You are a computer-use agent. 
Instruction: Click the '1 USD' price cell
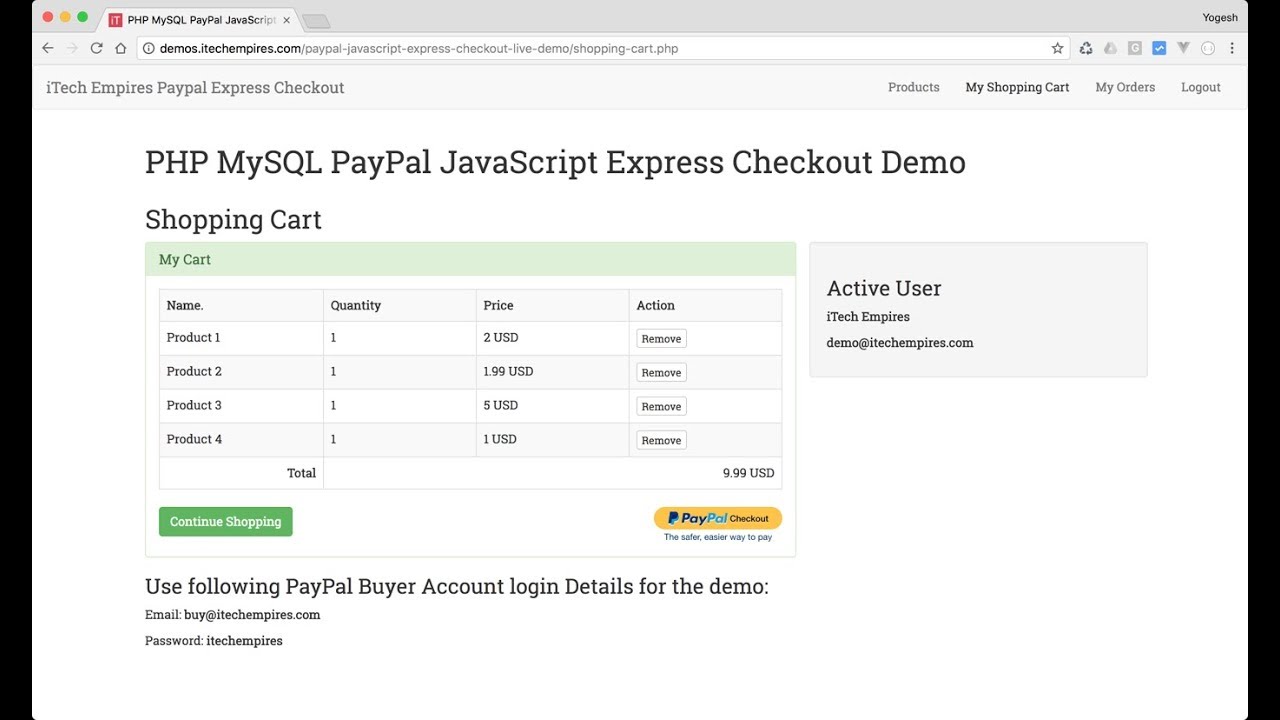[x=553, y=440]
